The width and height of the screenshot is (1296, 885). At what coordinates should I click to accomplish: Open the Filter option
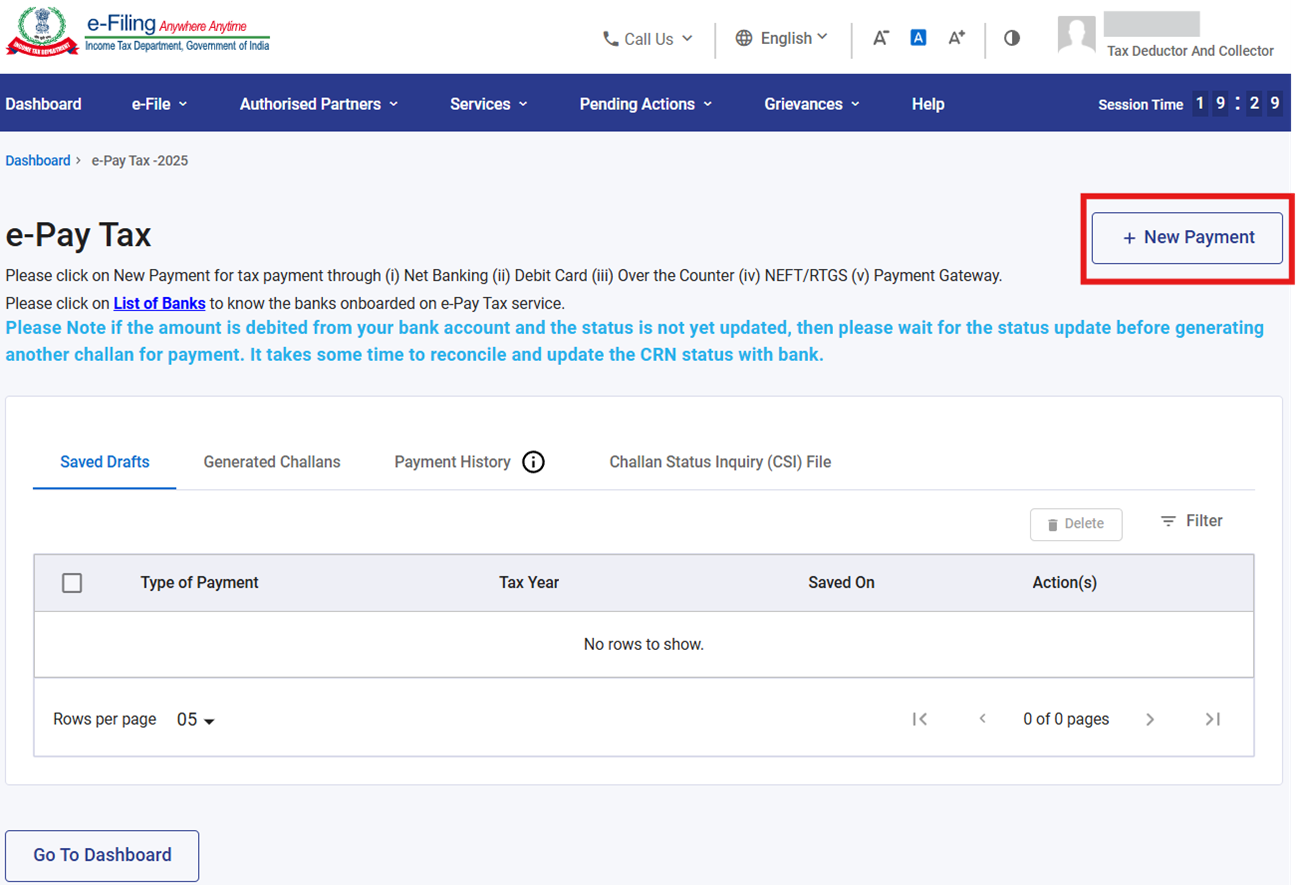(x=1191, y=521)
